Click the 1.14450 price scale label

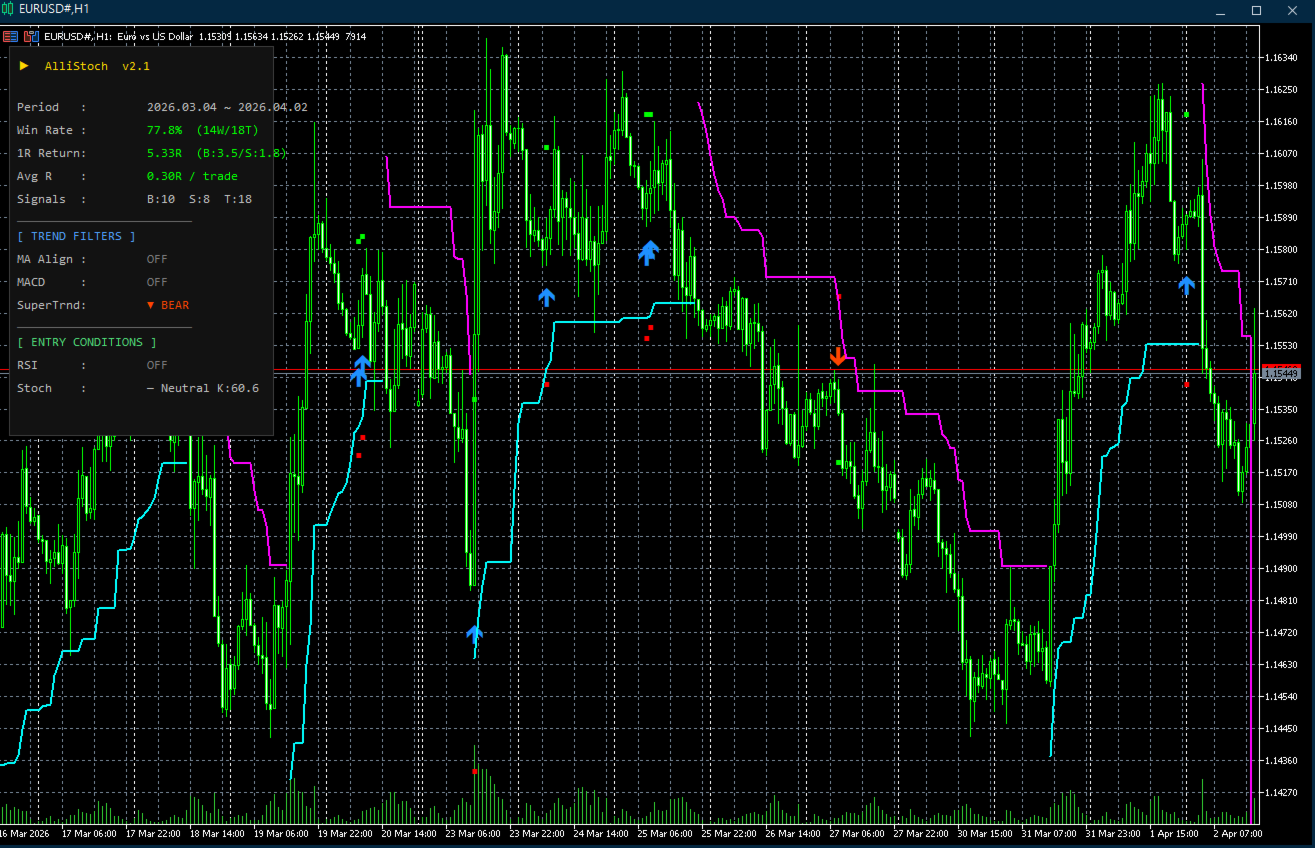tap(1281, 728)
